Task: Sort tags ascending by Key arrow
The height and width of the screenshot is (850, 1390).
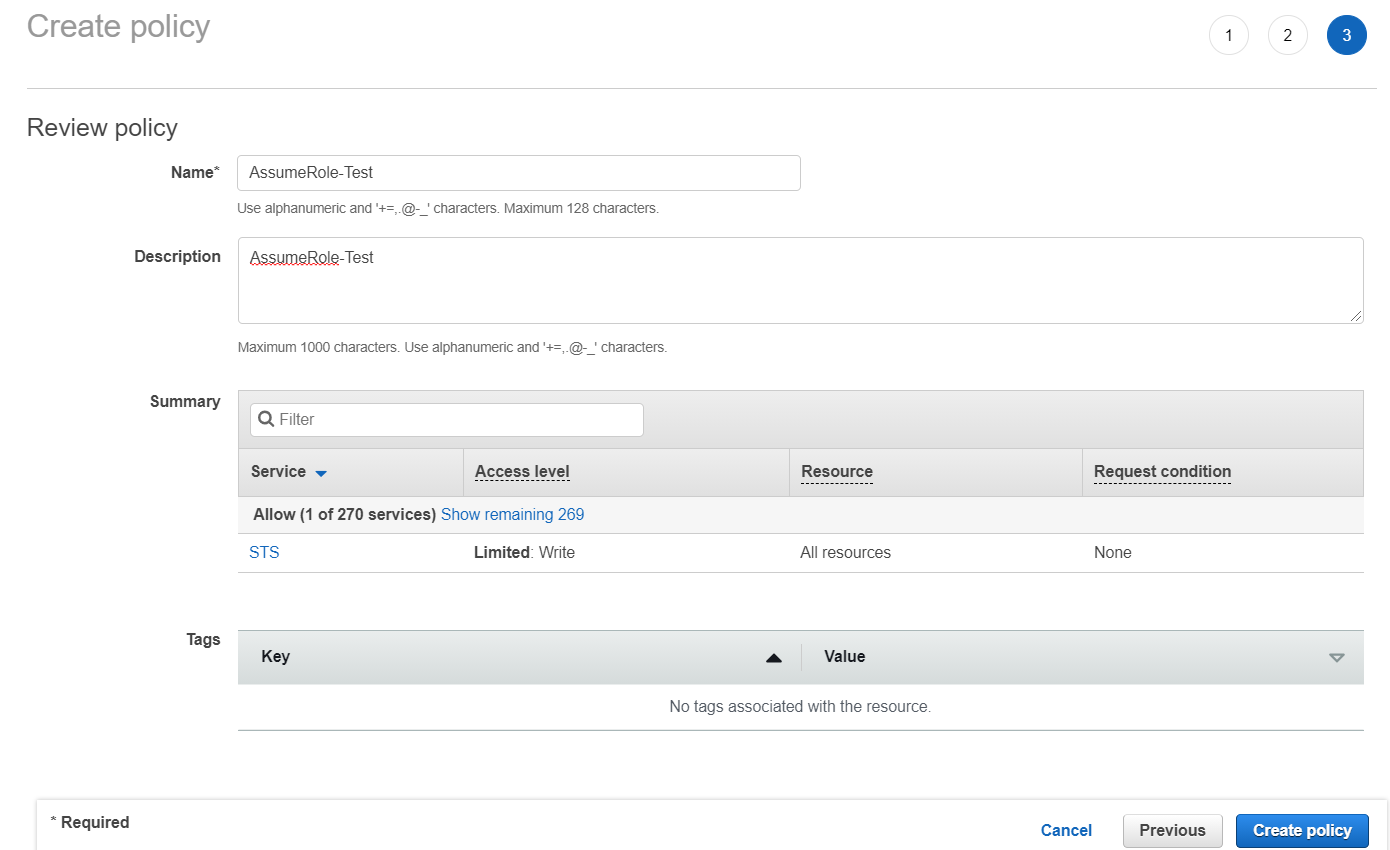Action: pos(773,658)
